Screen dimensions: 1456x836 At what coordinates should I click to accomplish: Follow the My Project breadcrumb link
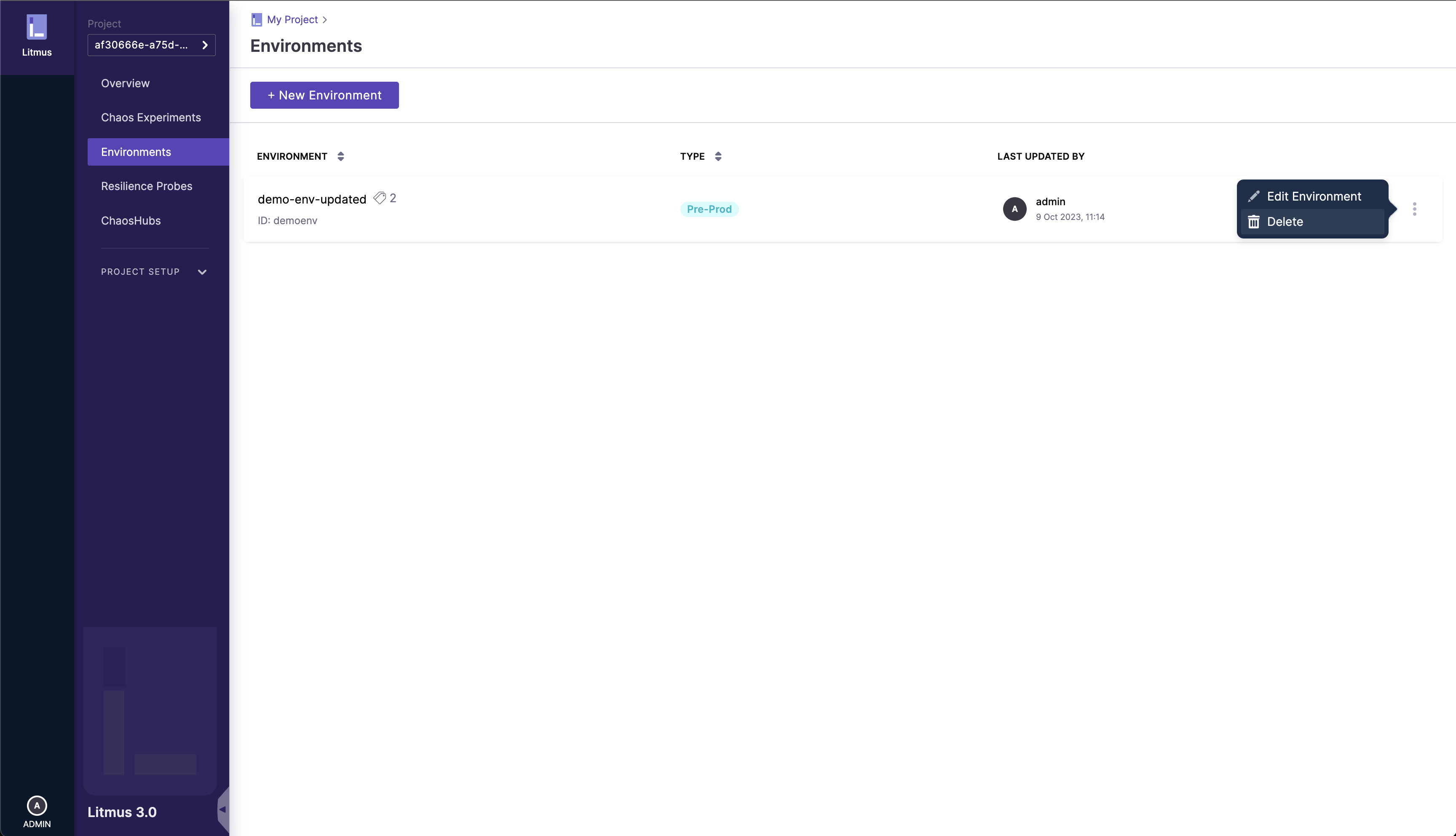tap(292, 19)
